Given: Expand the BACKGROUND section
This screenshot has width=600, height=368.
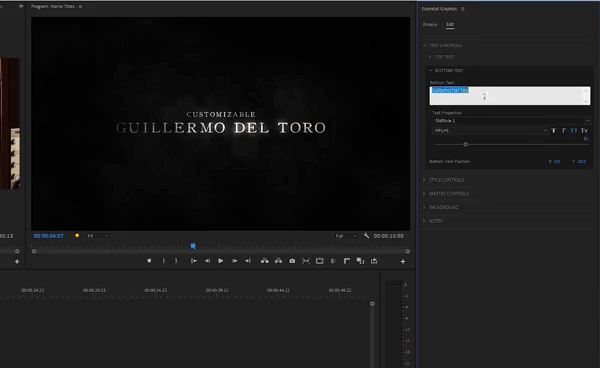Looking at the screenshot, I should tap(424, 207).
